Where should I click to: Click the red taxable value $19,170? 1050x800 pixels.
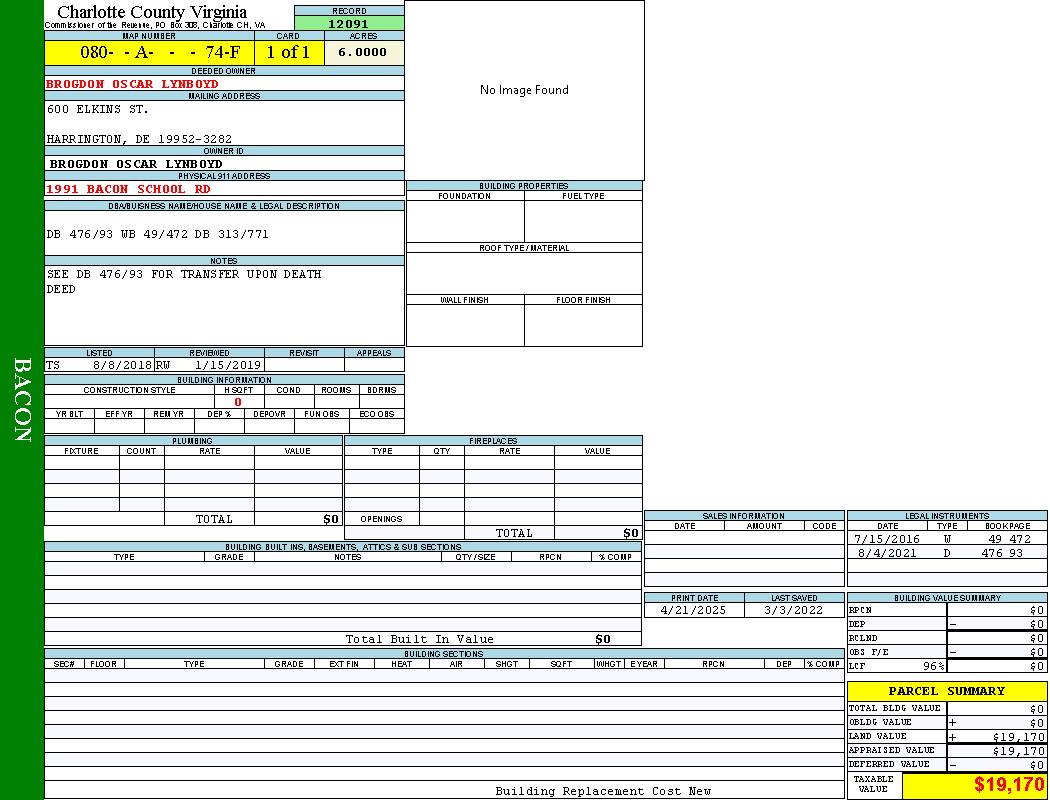1009,785
